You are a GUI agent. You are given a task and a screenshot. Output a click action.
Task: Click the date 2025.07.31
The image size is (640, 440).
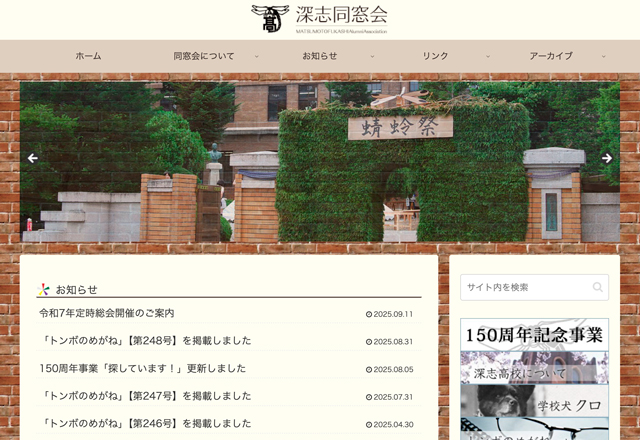(x=393, y=397)
